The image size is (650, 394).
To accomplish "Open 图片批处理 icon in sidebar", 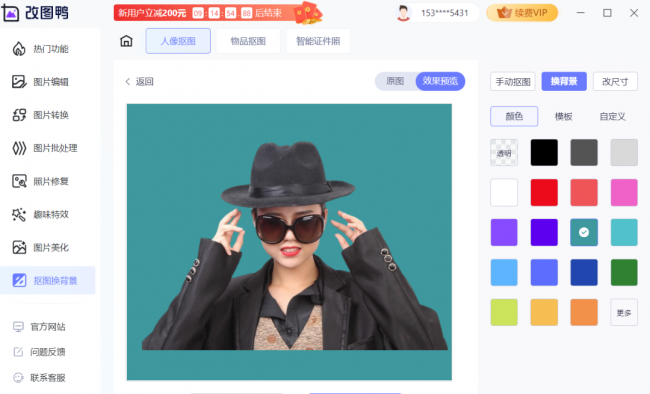I will coord(19,148).
